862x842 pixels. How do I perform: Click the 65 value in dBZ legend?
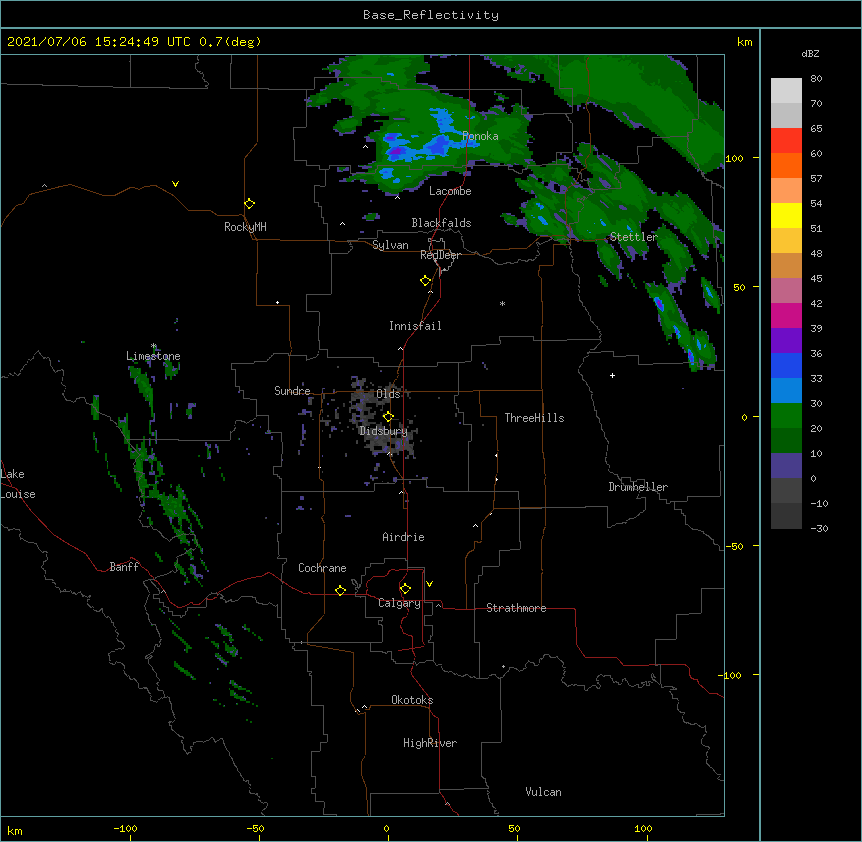coord(816,128)
